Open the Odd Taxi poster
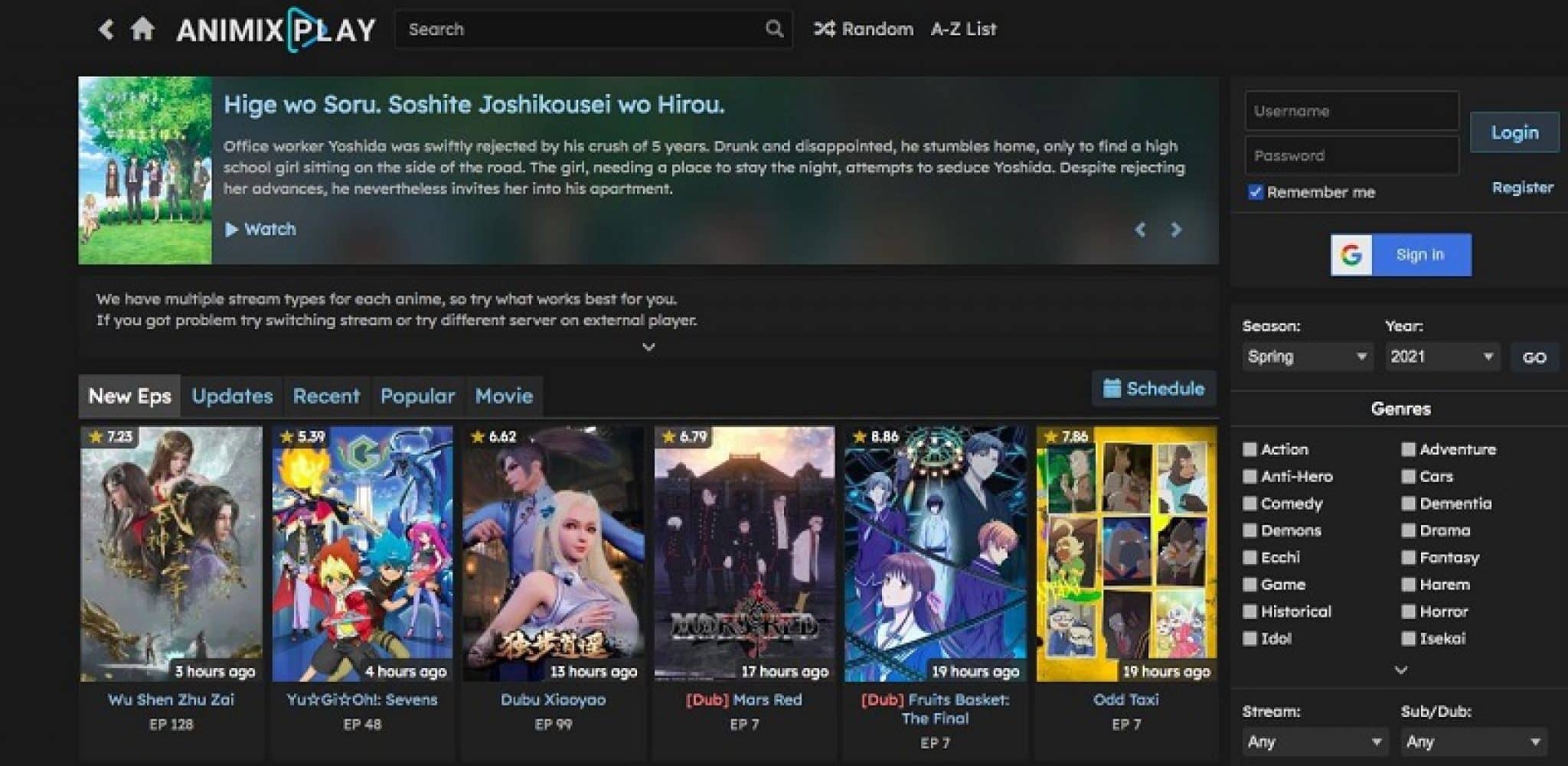This screenshot has width=1568, height=766. [1126, 554]
